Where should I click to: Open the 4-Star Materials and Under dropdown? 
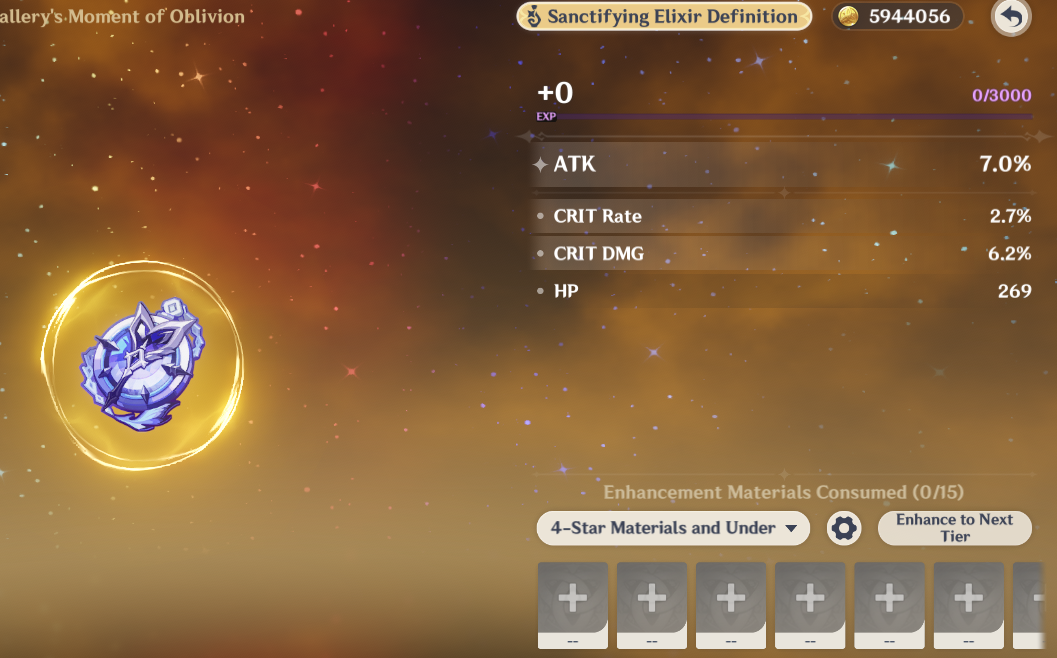[673, 528]
